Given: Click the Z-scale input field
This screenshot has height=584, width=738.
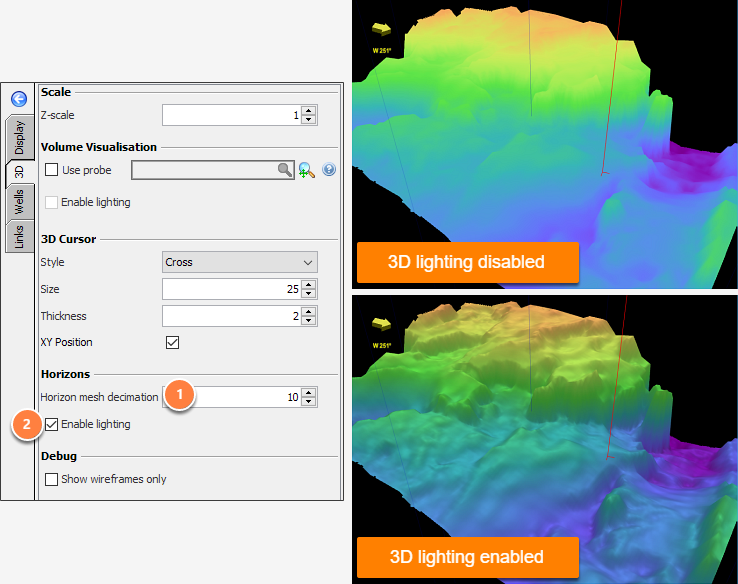Looking at the screenshot, I should pyautogui.click(x=233, y=115).
